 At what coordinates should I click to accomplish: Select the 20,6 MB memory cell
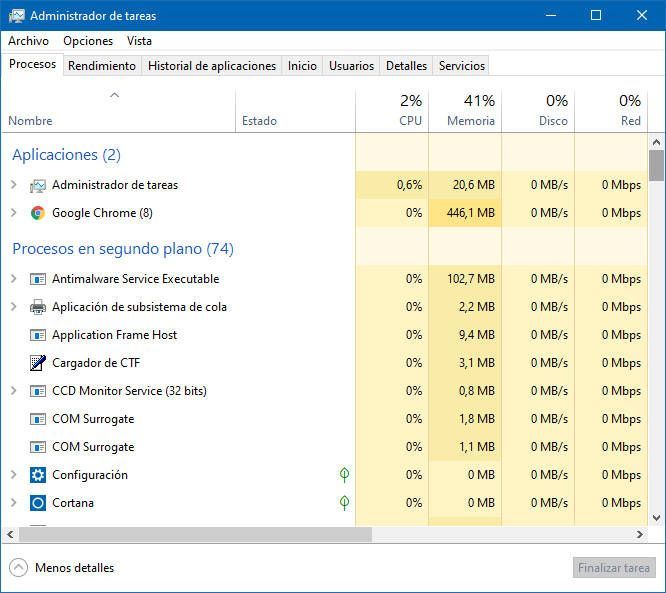(465, 185)
